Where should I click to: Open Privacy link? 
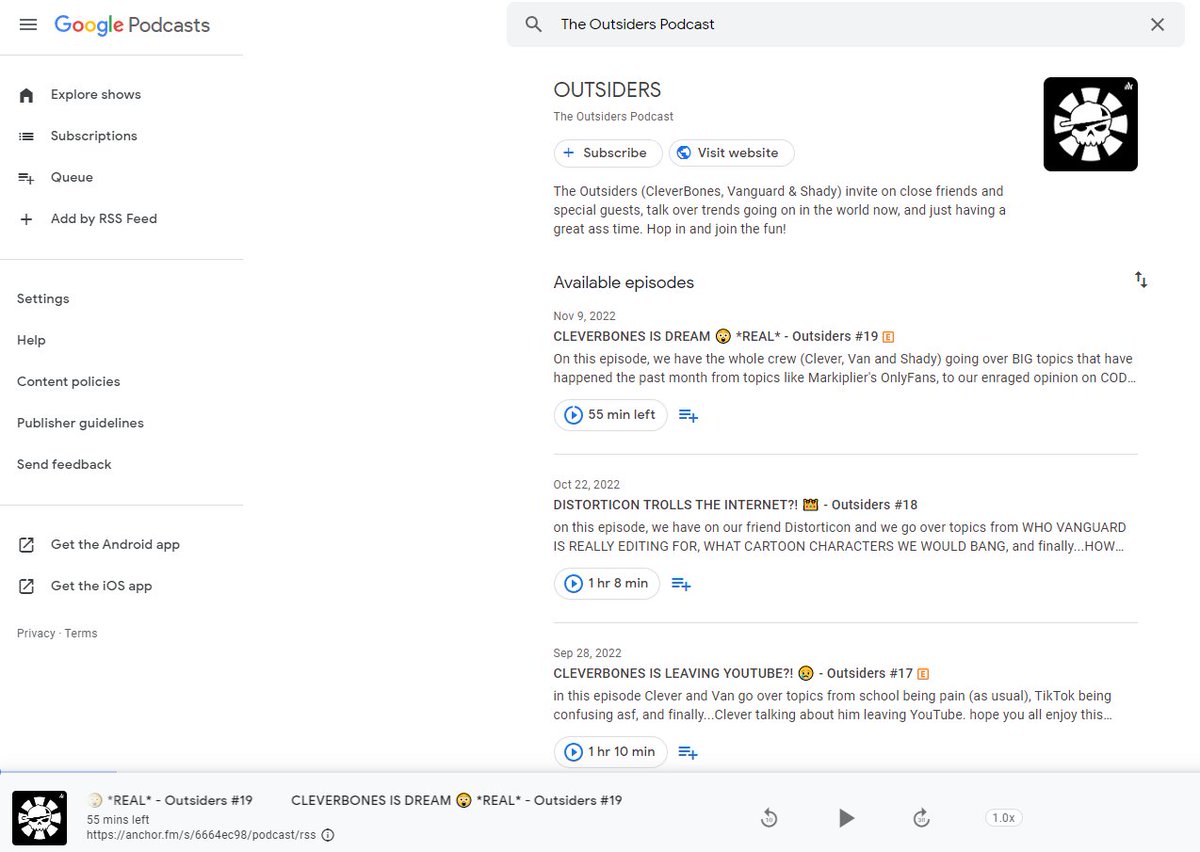[x=36, y=633]
